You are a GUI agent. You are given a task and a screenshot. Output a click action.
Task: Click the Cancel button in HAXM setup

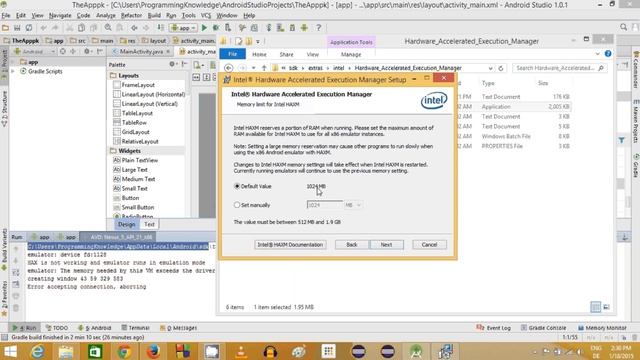coord(429,244)
